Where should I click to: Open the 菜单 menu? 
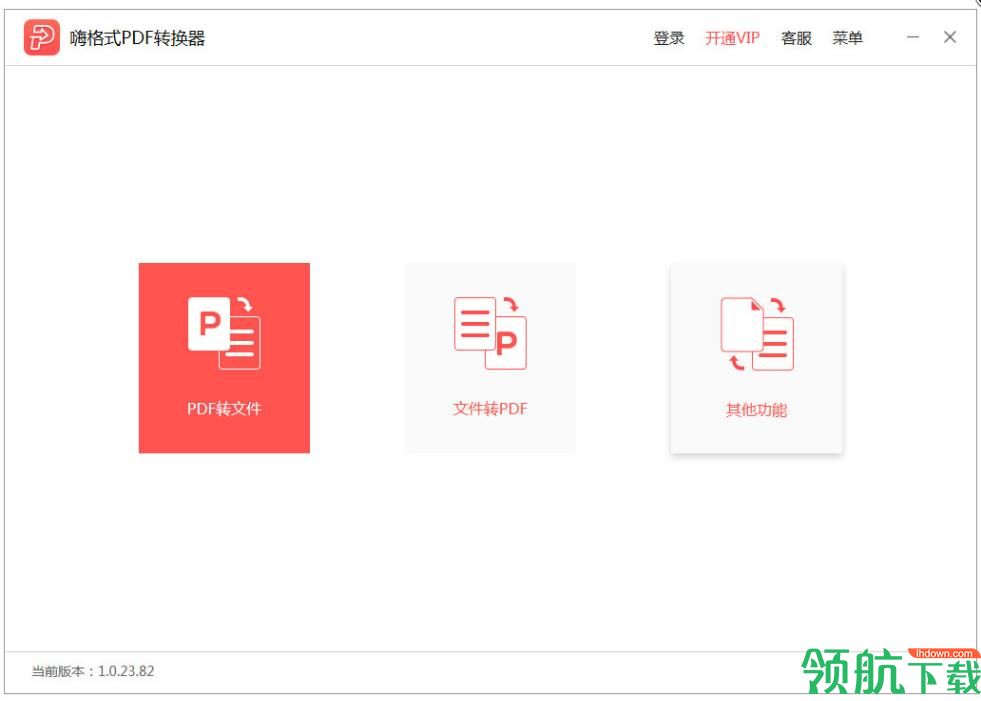(847, 38)
